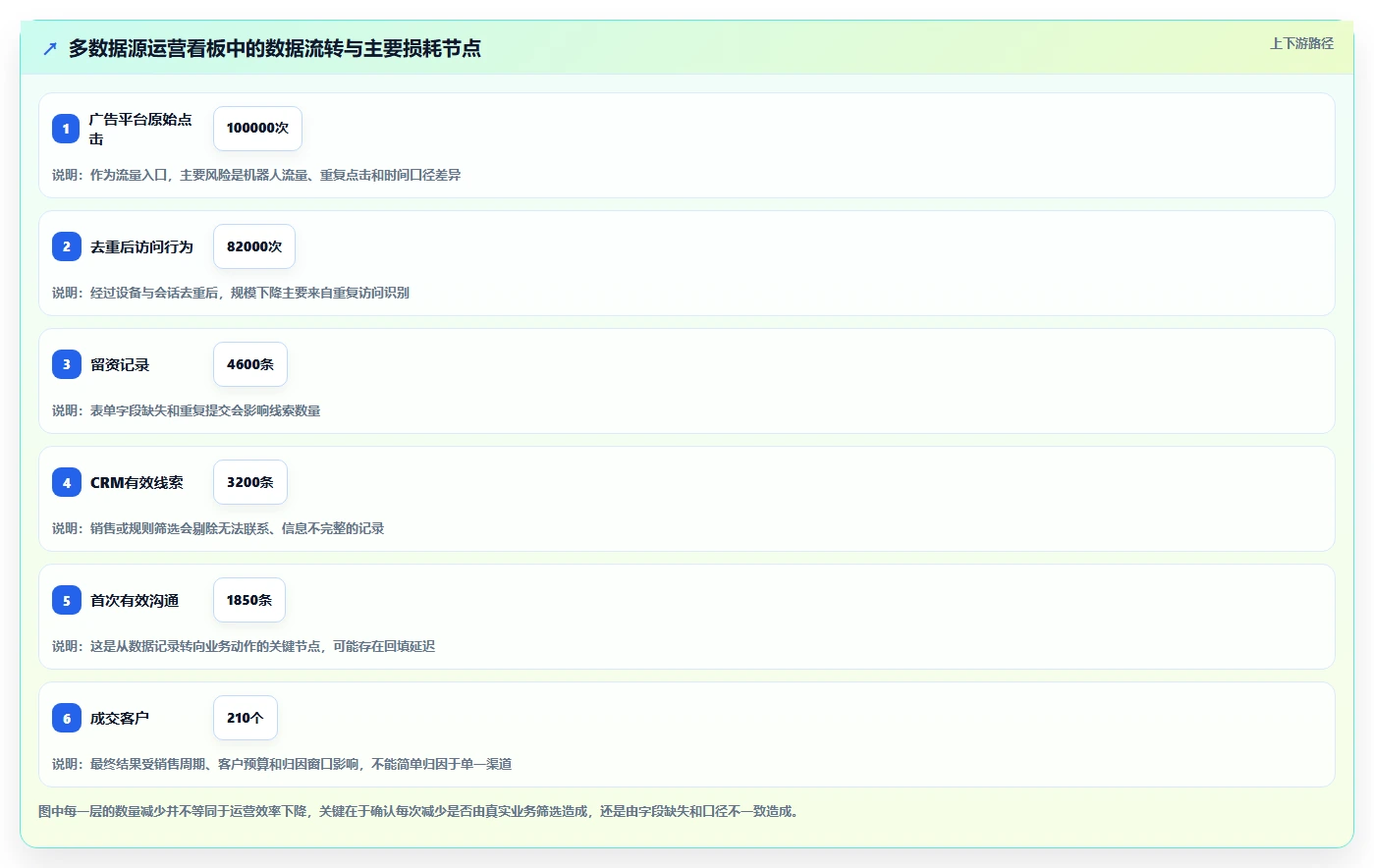Click the 上下游路径 label in the header

1301,43
